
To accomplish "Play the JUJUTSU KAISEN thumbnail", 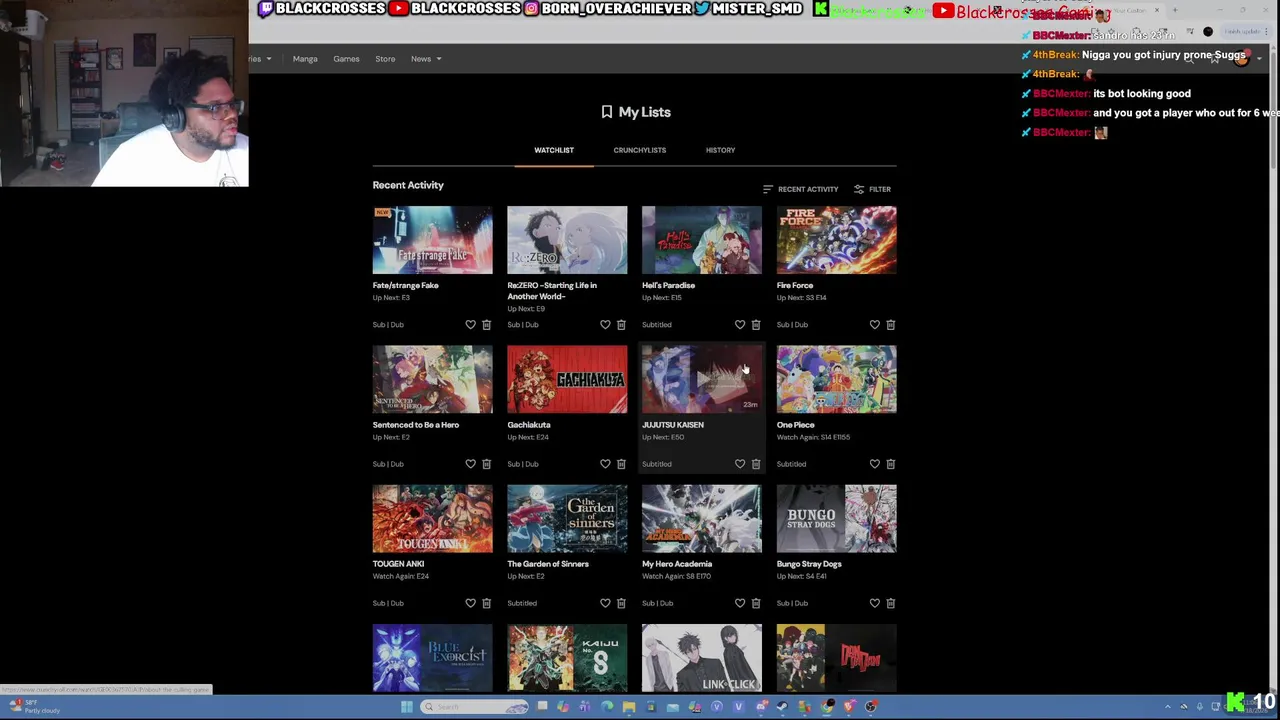I will coord(702,379).
